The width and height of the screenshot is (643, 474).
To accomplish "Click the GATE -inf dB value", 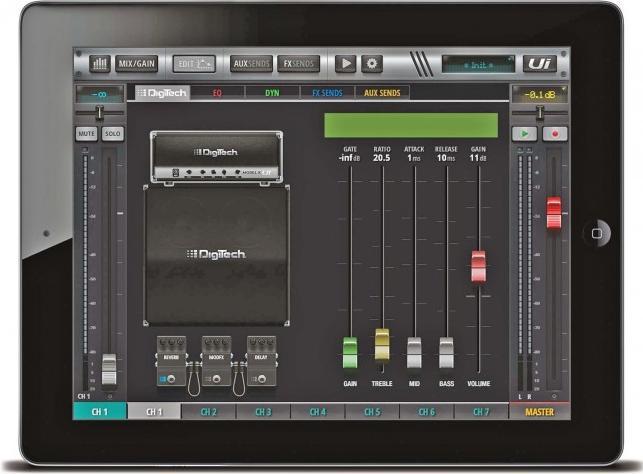I will 350,158.
